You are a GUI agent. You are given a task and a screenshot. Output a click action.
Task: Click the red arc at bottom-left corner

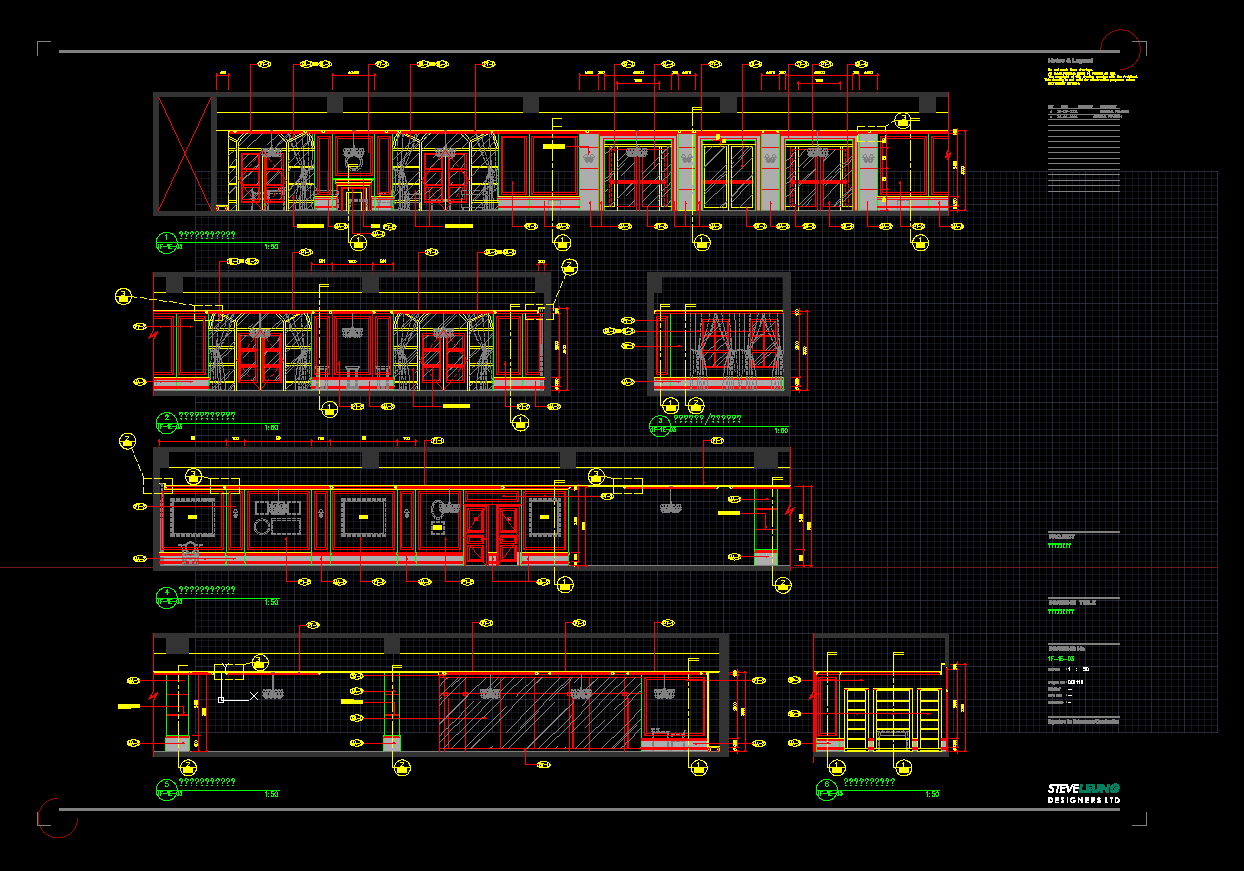(x=57, y=818)
